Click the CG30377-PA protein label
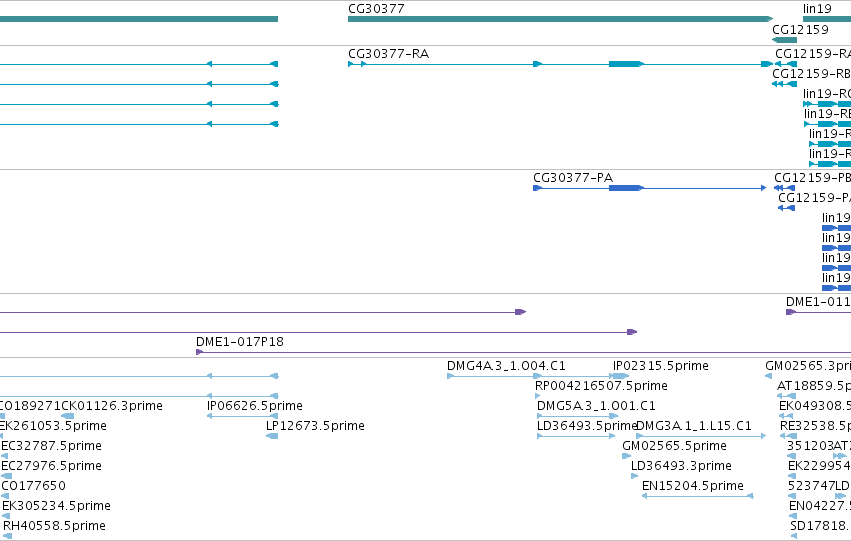Image resolution: width=851 pixels, height=541 pixels. point(573,178)
